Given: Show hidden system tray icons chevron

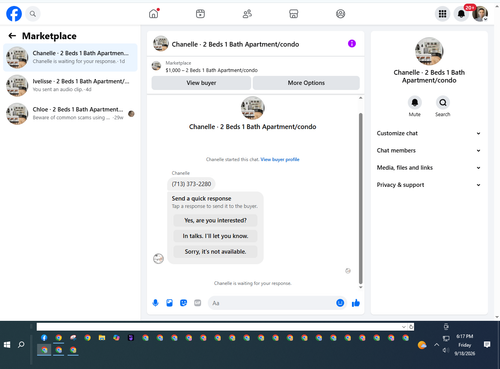Looking at the screenshot, I should pyautogui.click(x=436, y=345).
